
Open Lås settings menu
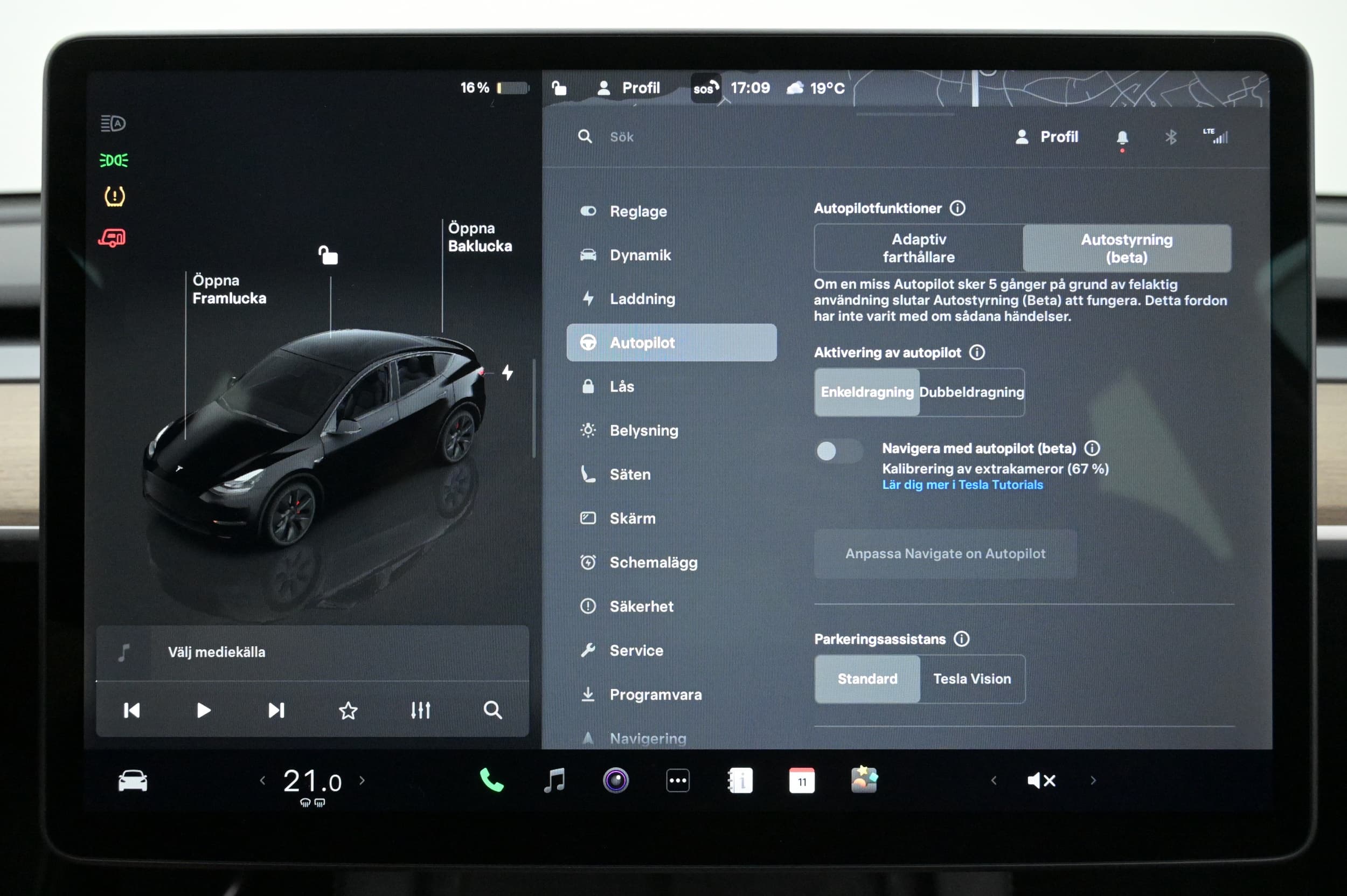(671, 386)
